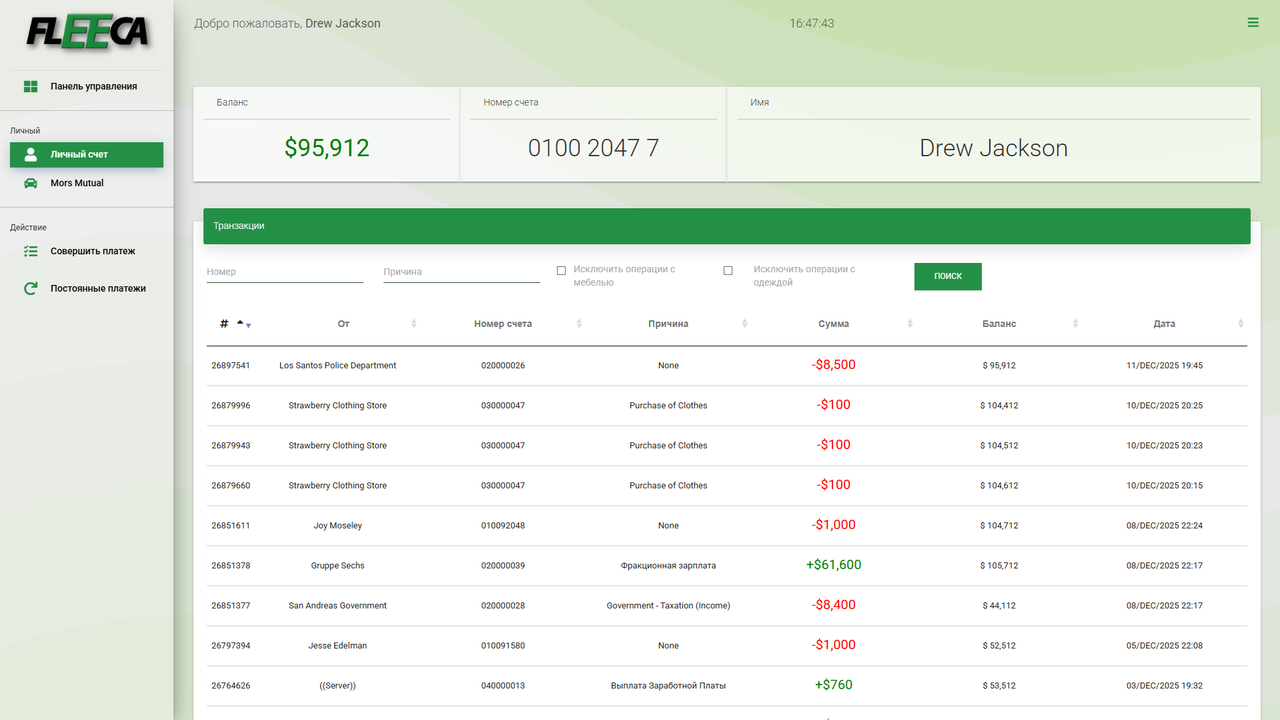Click Los Santos Police Department

[338, 366]
